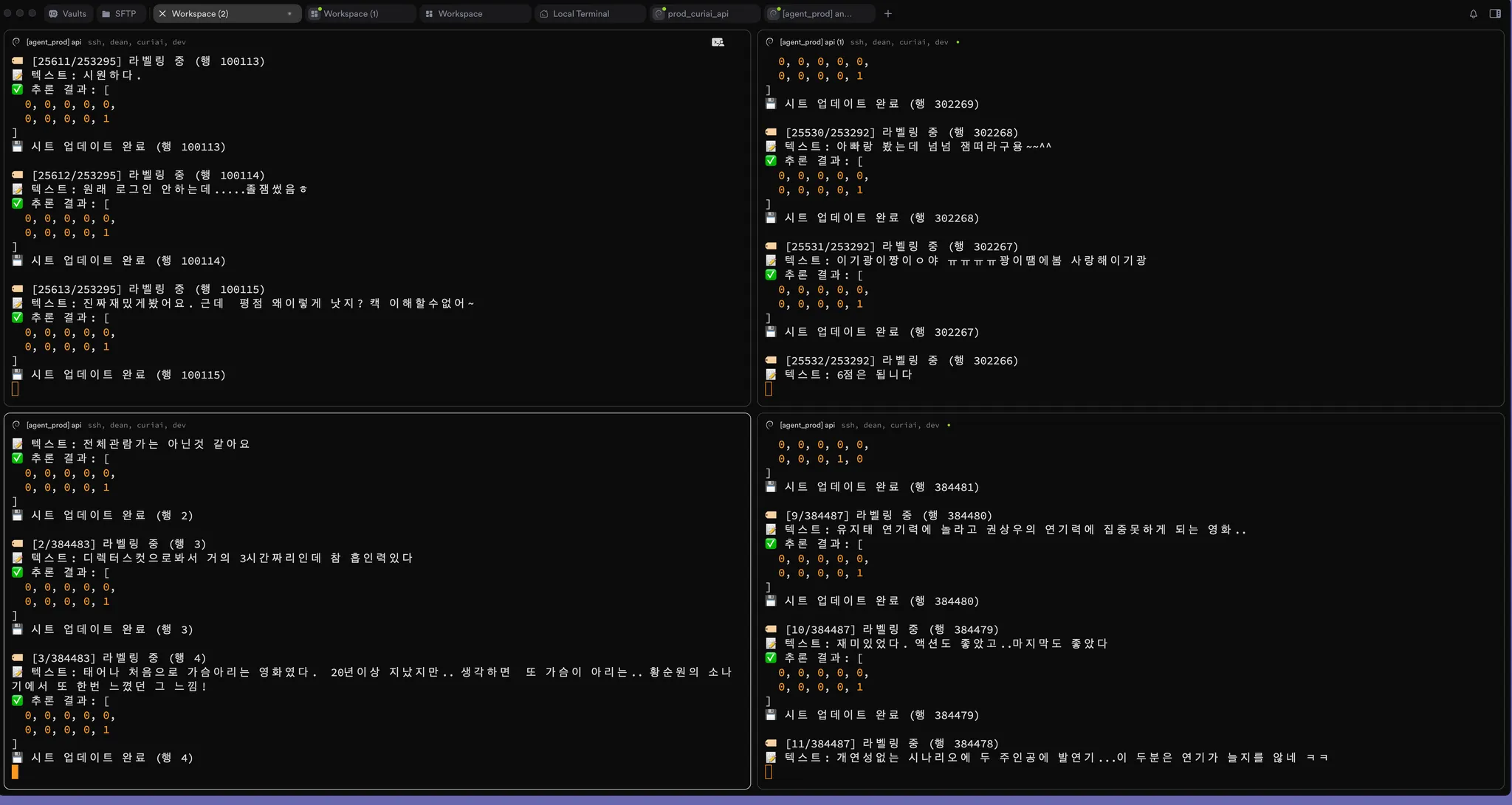This screenshot has height=805, width=1512.
Task: Click the dot indicator on Workspace (2) tab
Action: tap(289, 13)
